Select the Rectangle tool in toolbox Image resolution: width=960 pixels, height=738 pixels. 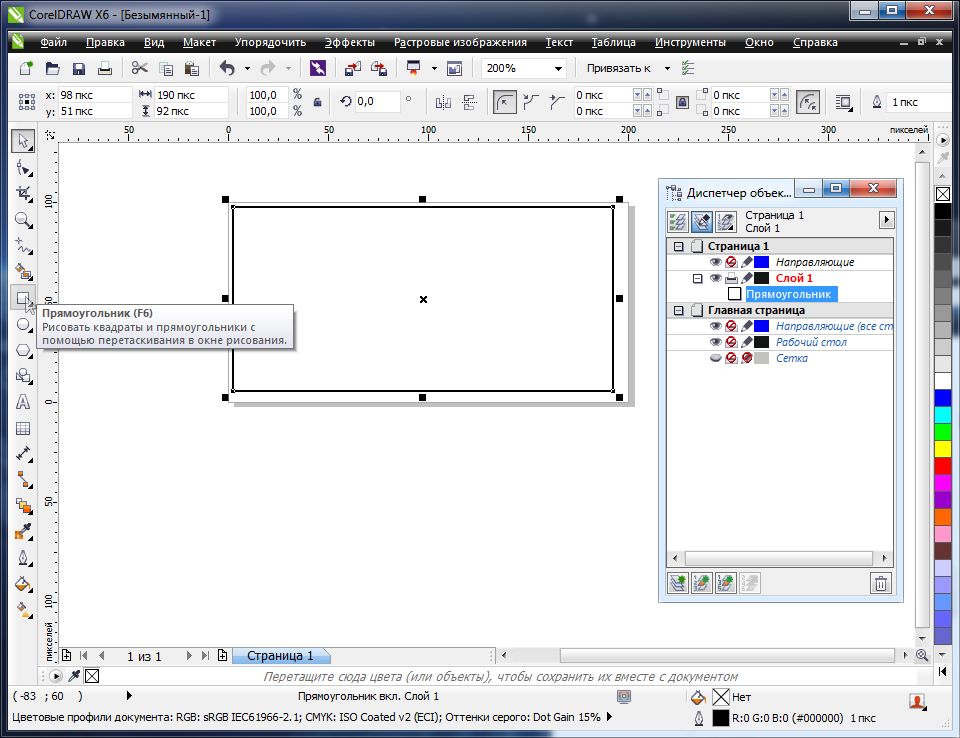[x=22, y=297]
